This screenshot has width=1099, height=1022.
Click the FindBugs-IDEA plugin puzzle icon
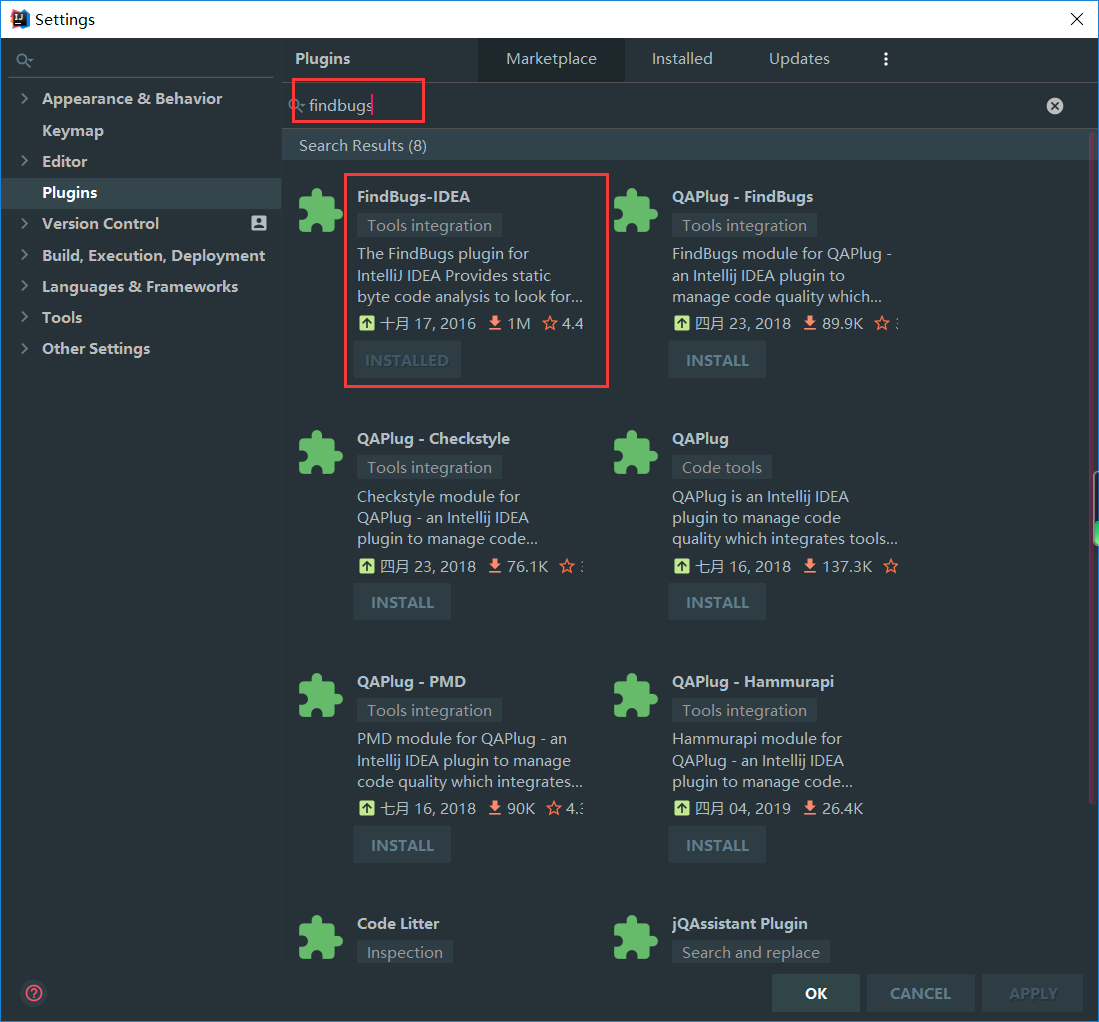pos(320,211)
